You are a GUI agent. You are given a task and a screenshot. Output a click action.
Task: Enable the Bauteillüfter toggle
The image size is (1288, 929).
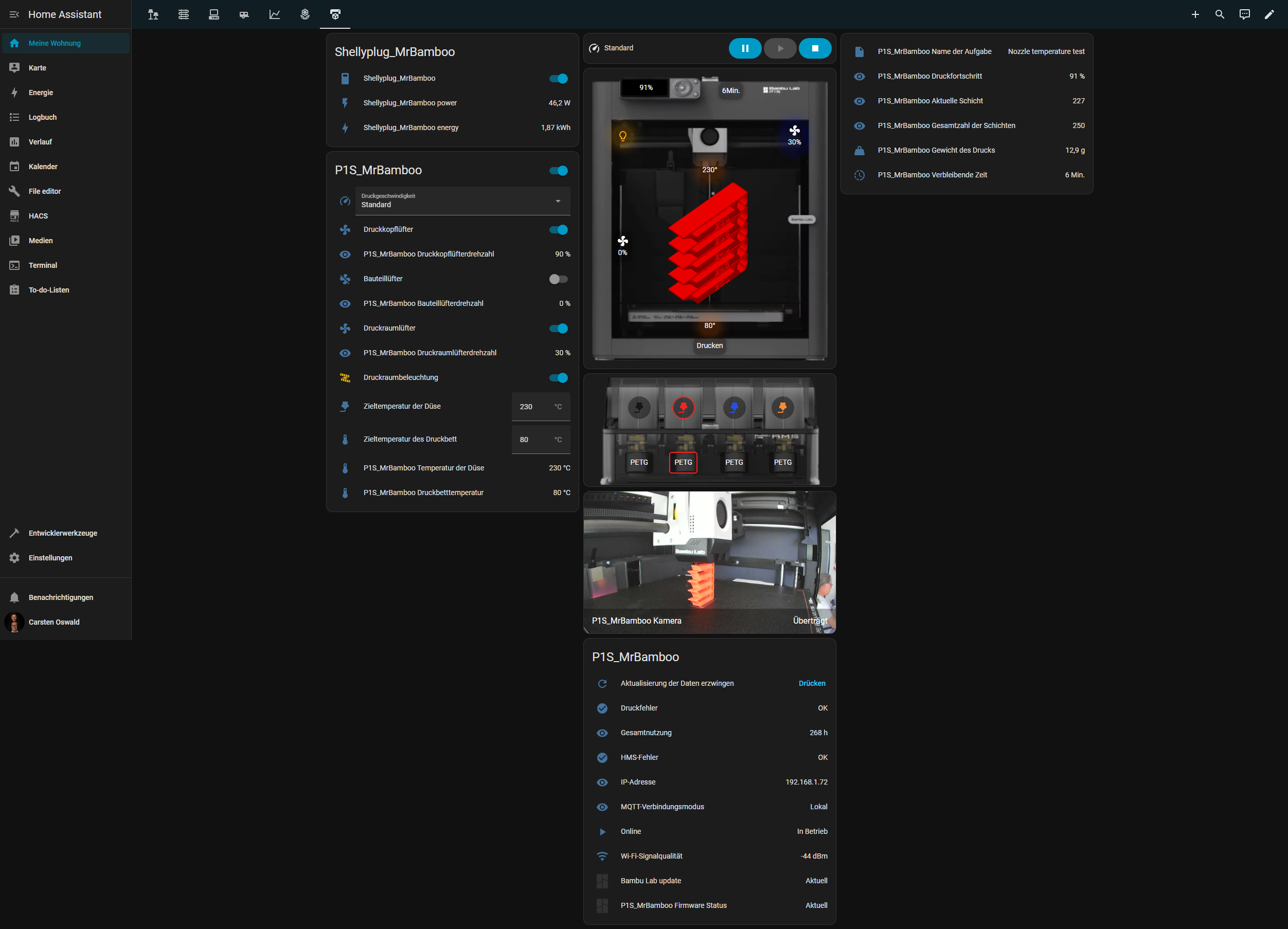[x=558, y=279]
